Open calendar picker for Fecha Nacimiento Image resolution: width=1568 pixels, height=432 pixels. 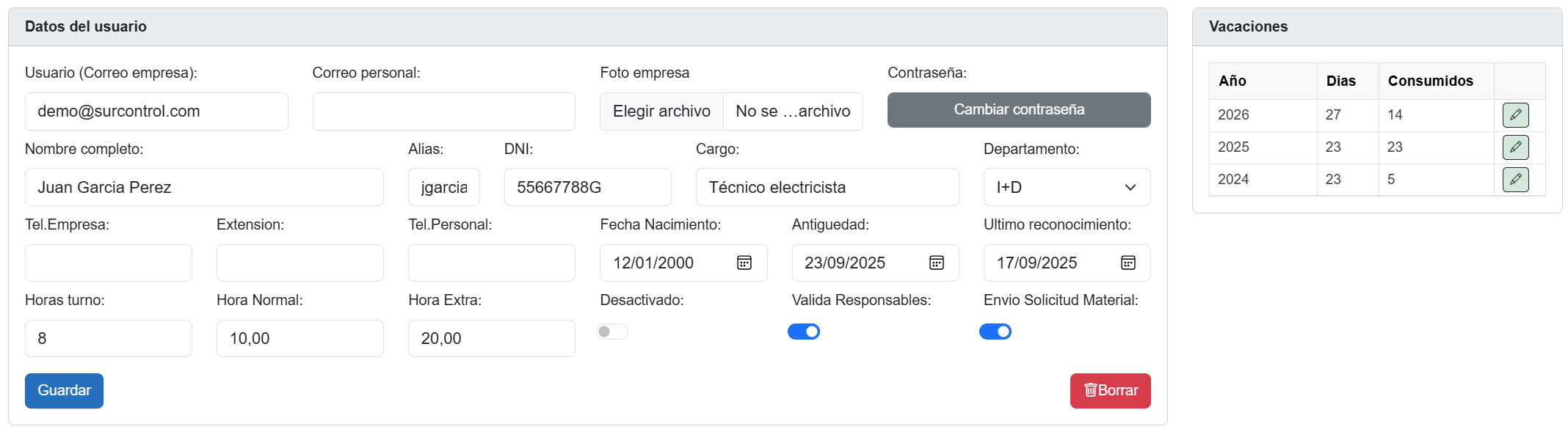[x=744, y=263]
